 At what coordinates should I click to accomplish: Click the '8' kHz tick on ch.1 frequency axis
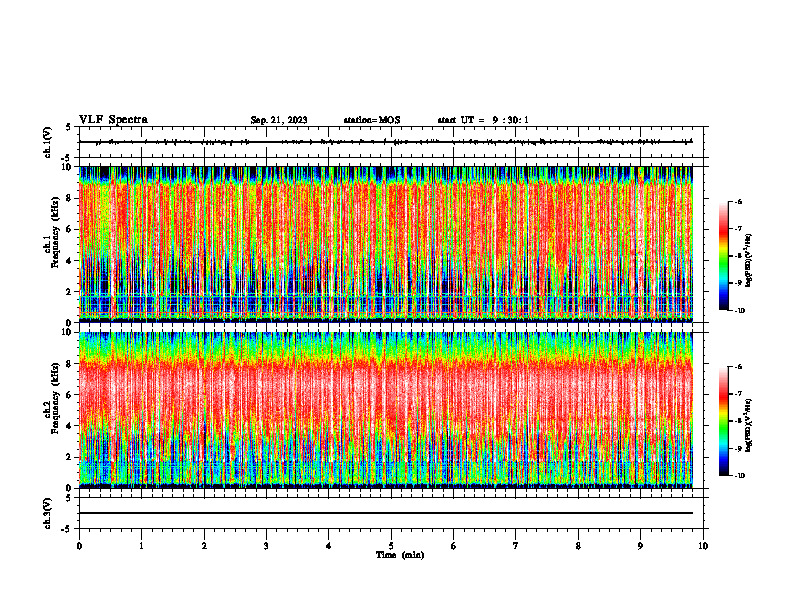click(x=70, y=198)
